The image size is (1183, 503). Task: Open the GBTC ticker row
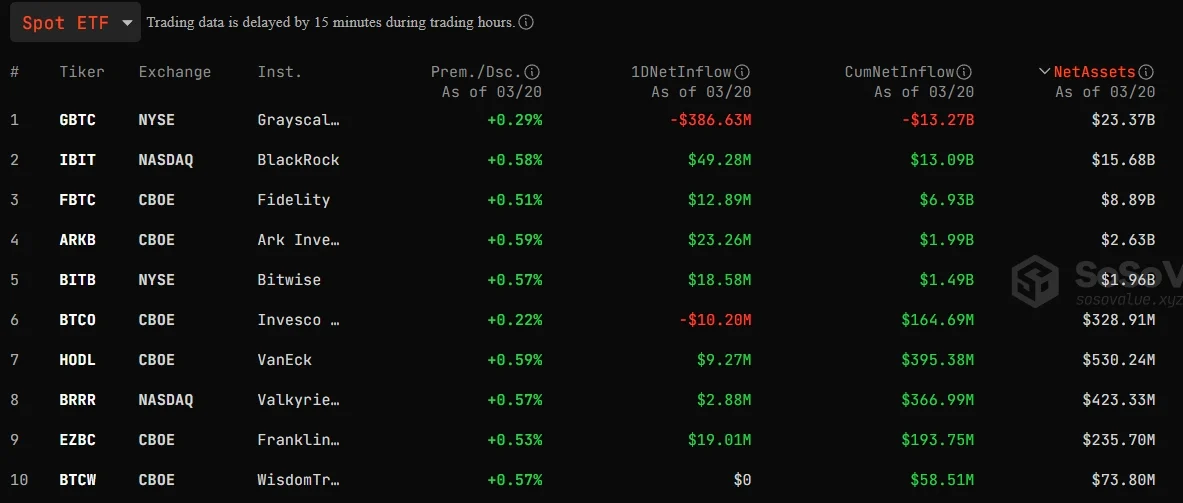[79, 120]
